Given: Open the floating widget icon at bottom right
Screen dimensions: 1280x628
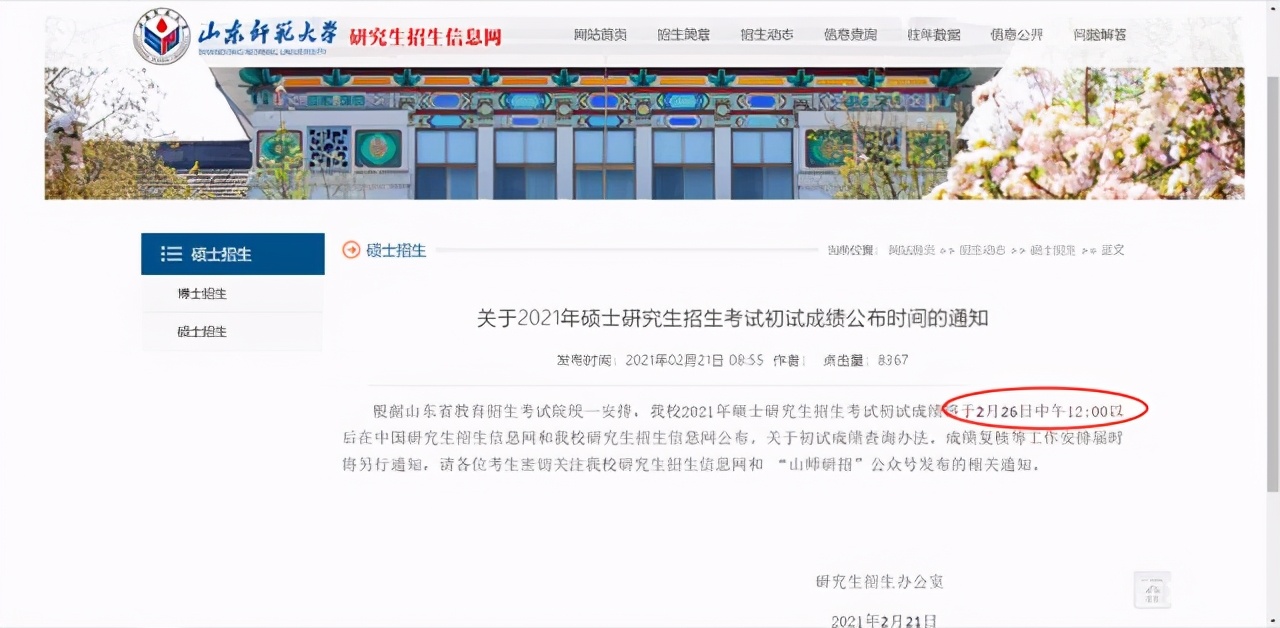Looking at the screenshot, I should (1152, 590).
